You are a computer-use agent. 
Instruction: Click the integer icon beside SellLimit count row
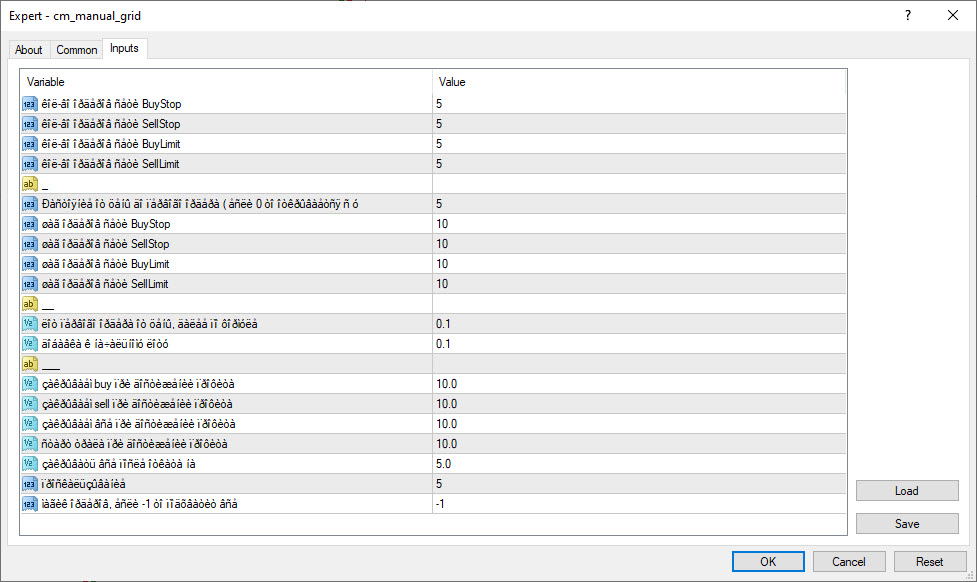29,164
